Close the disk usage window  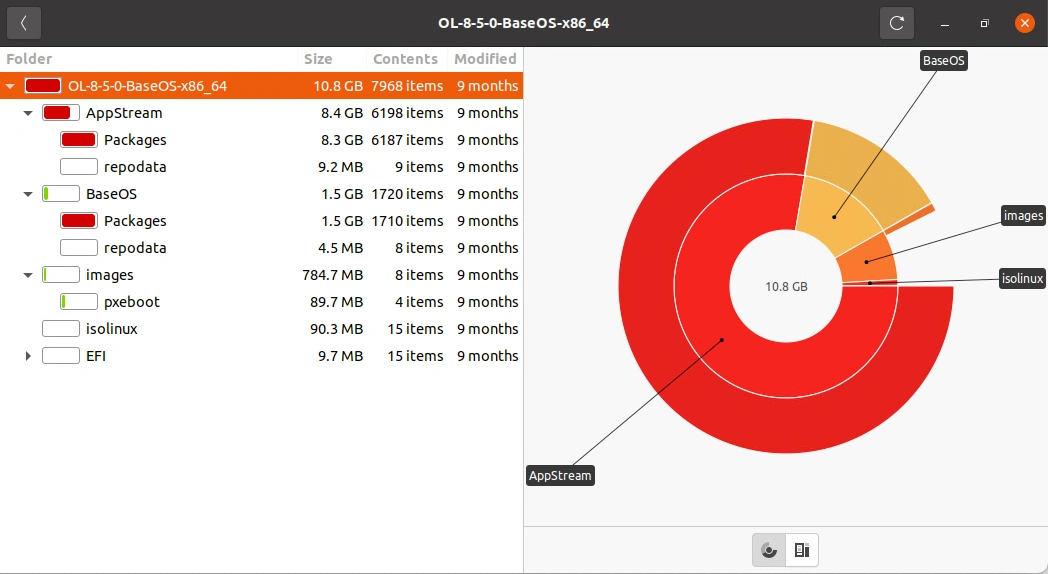1025,23
